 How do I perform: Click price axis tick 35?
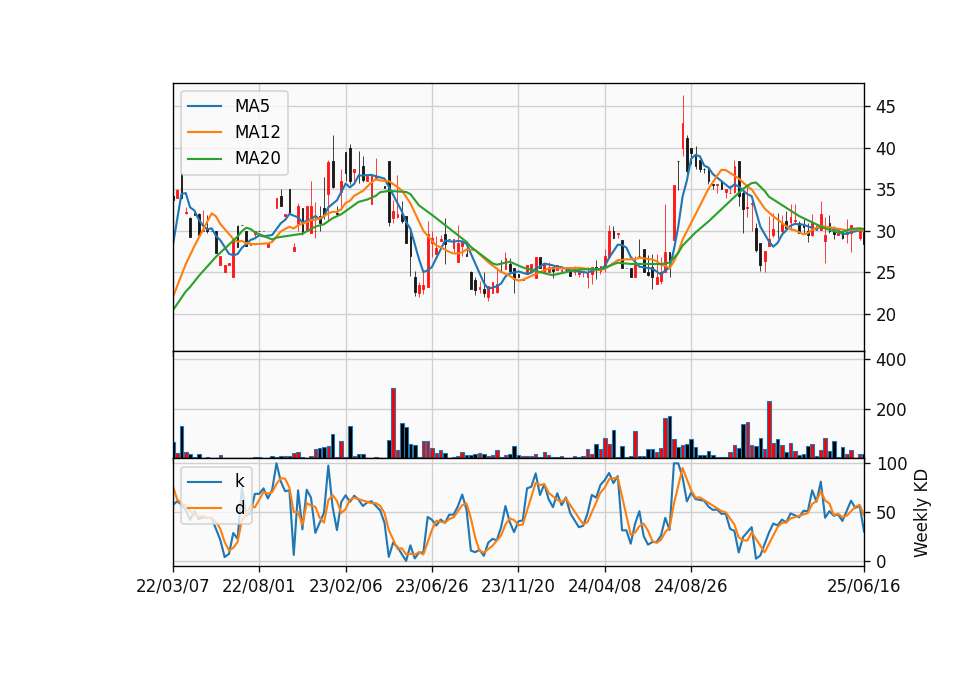click(x=885, y=190)
